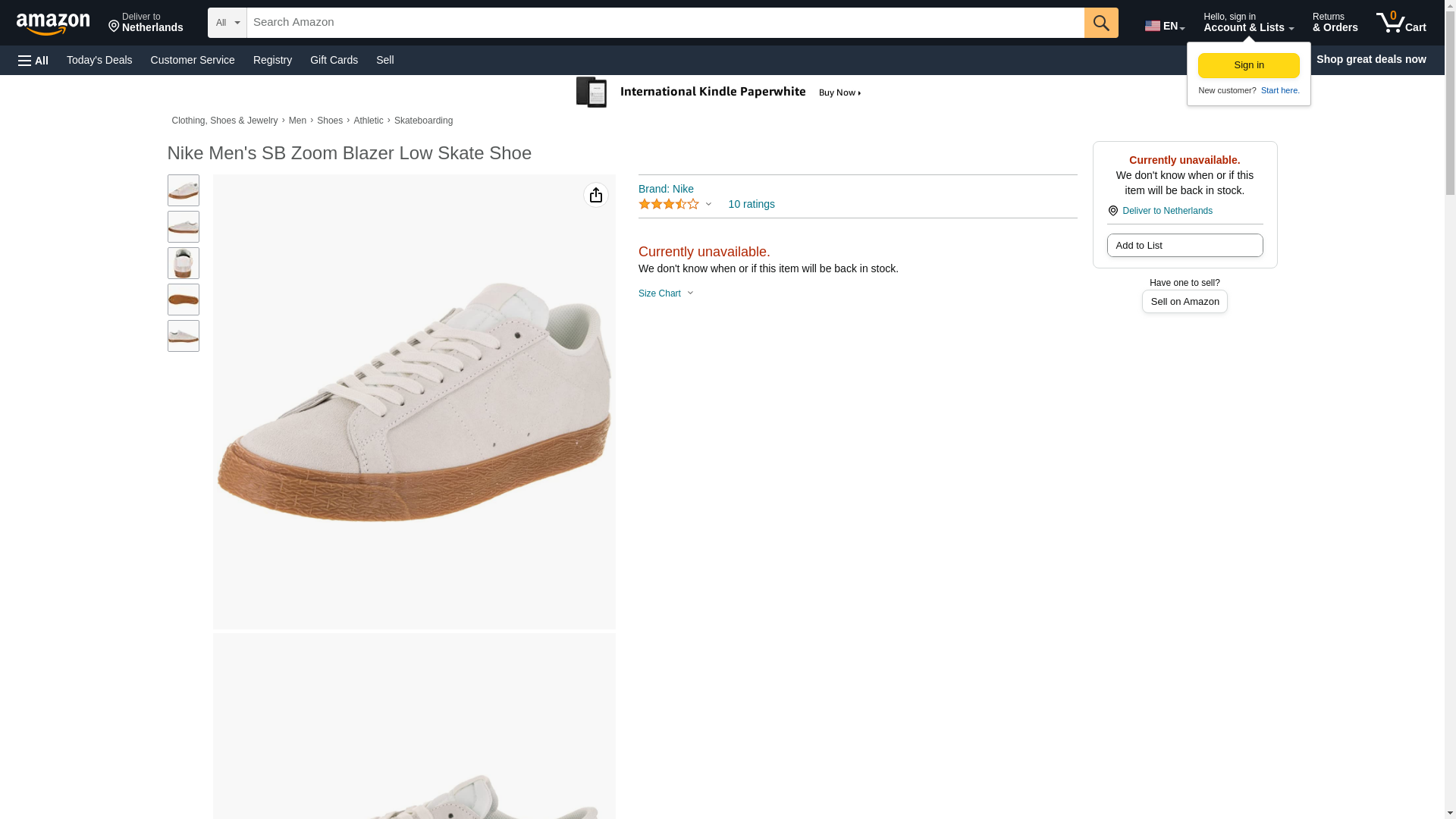This screenshot has height=819, width=1456.
Task: Click the search magnifier button
Action: (x=1100, y=23)
